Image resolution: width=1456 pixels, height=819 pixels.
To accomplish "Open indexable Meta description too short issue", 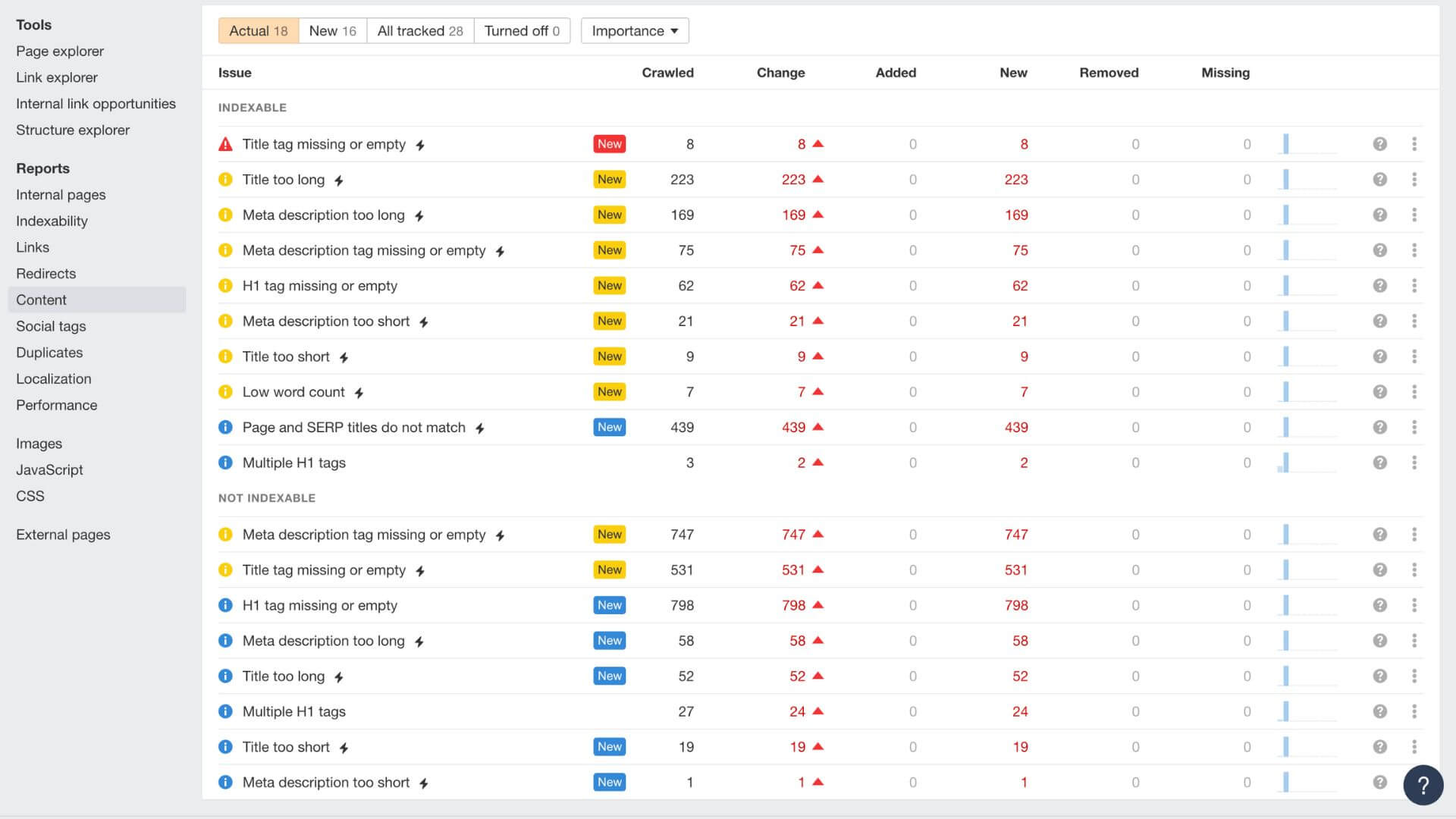I will coord(326,322).
